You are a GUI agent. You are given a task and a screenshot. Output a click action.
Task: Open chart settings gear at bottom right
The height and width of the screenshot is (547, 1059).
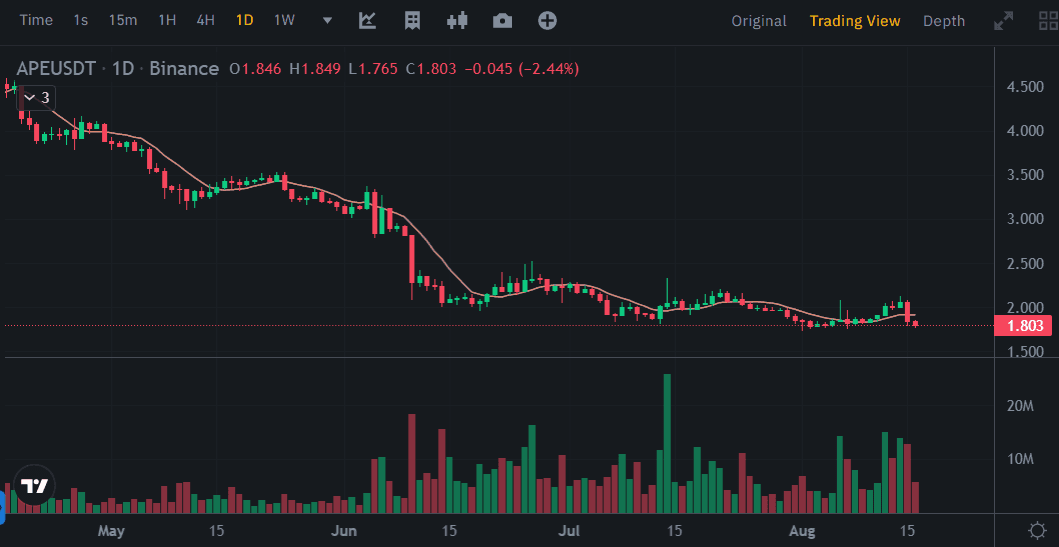1038,530
